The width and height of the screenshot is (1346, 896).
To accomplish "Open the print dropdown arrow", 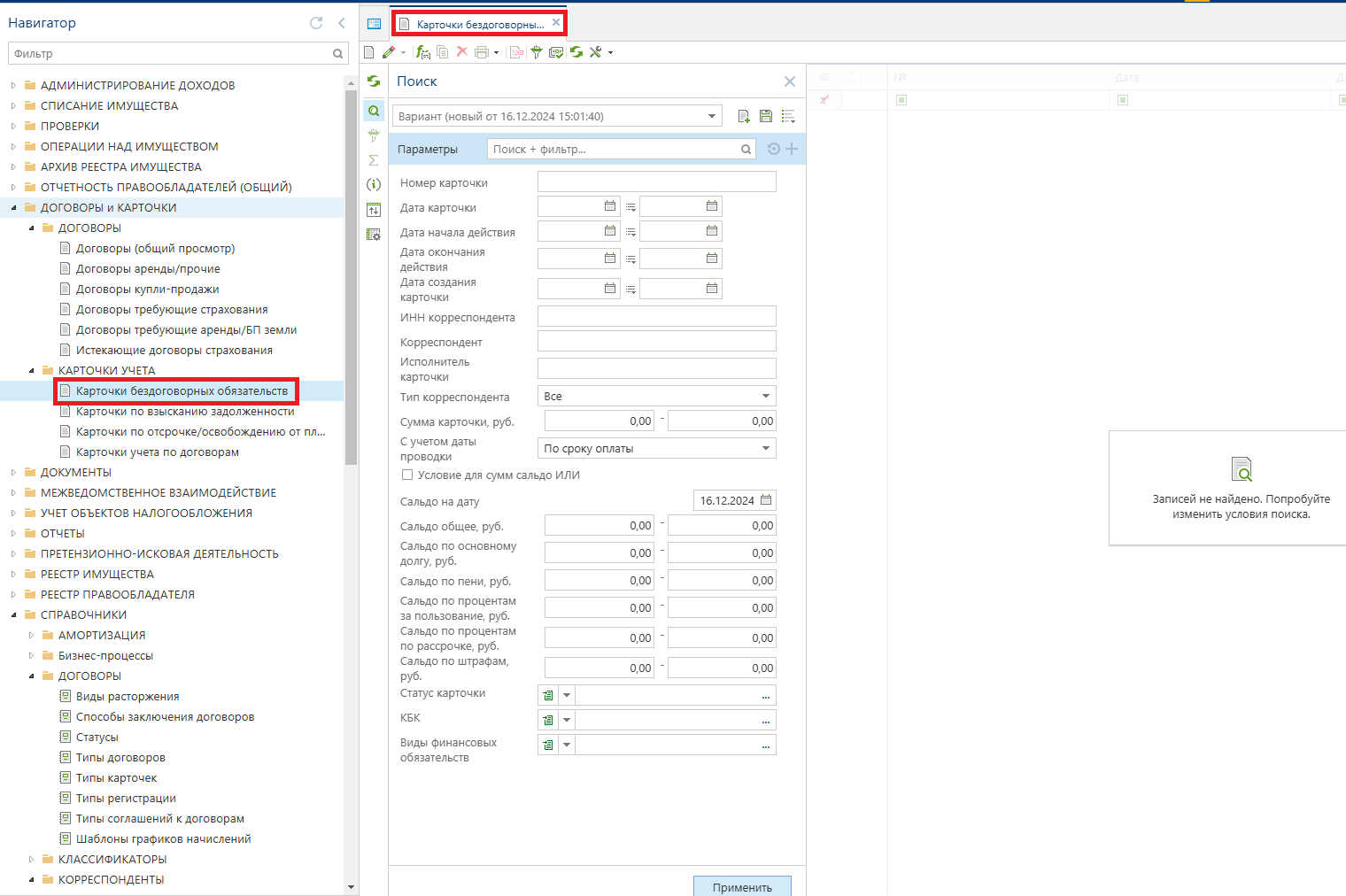I will pyautogui.click(x=496, y=53).
